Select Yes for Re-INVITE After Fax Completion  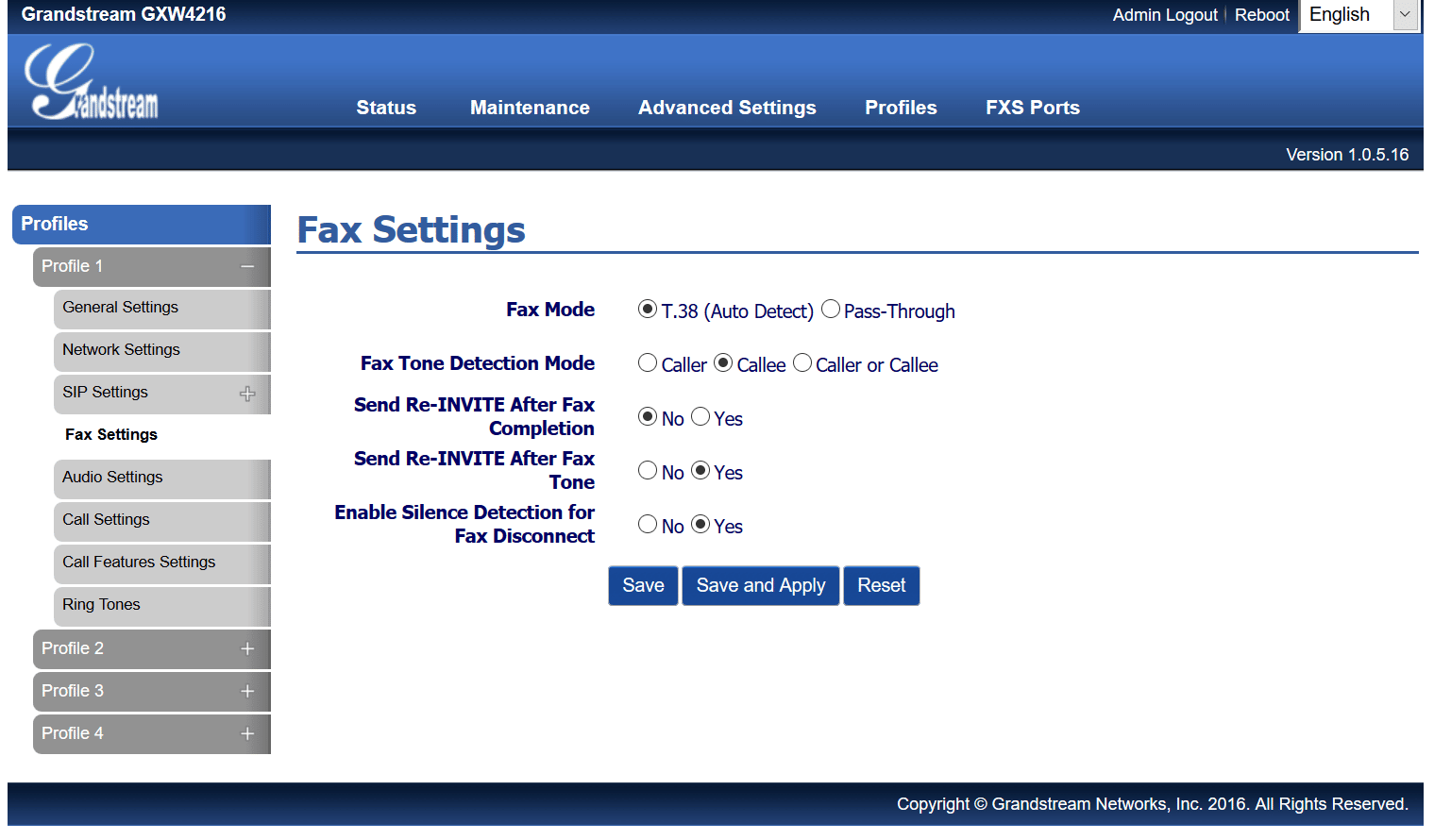coord(700,417)
